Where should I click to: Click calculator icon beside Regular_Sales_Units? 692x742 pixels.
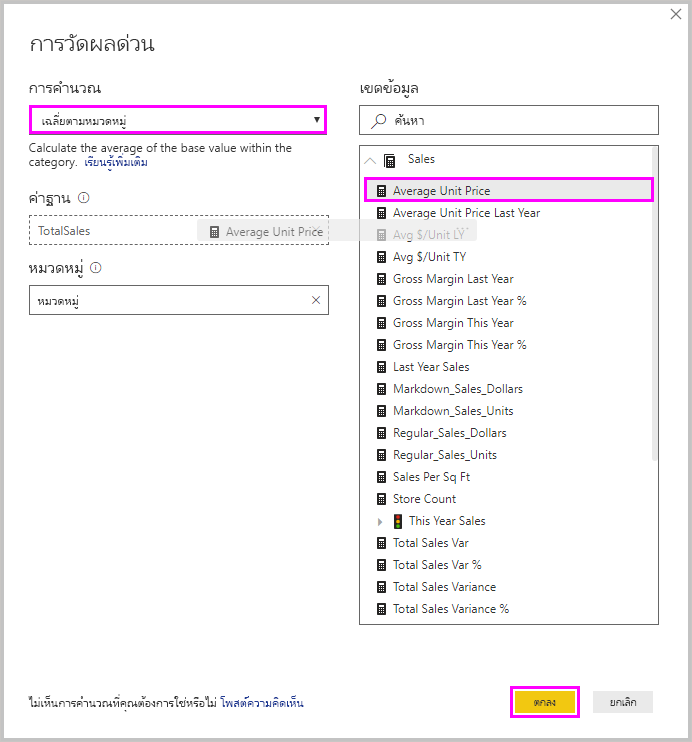[x=381, y=455]
